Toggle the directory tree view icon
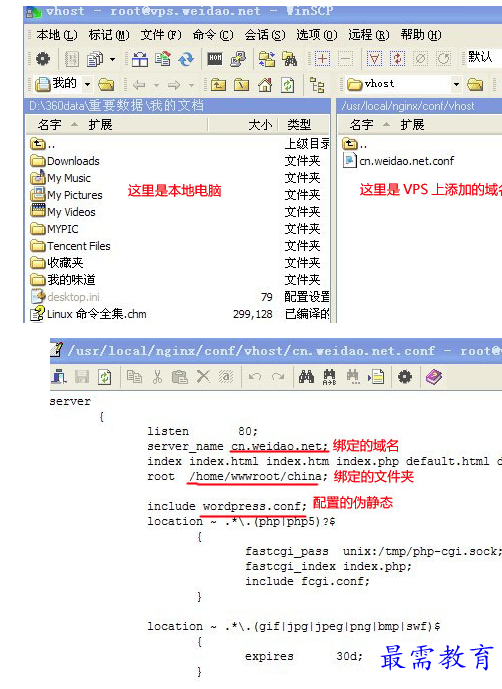This screenshot has height=689, width=502. 317,85
